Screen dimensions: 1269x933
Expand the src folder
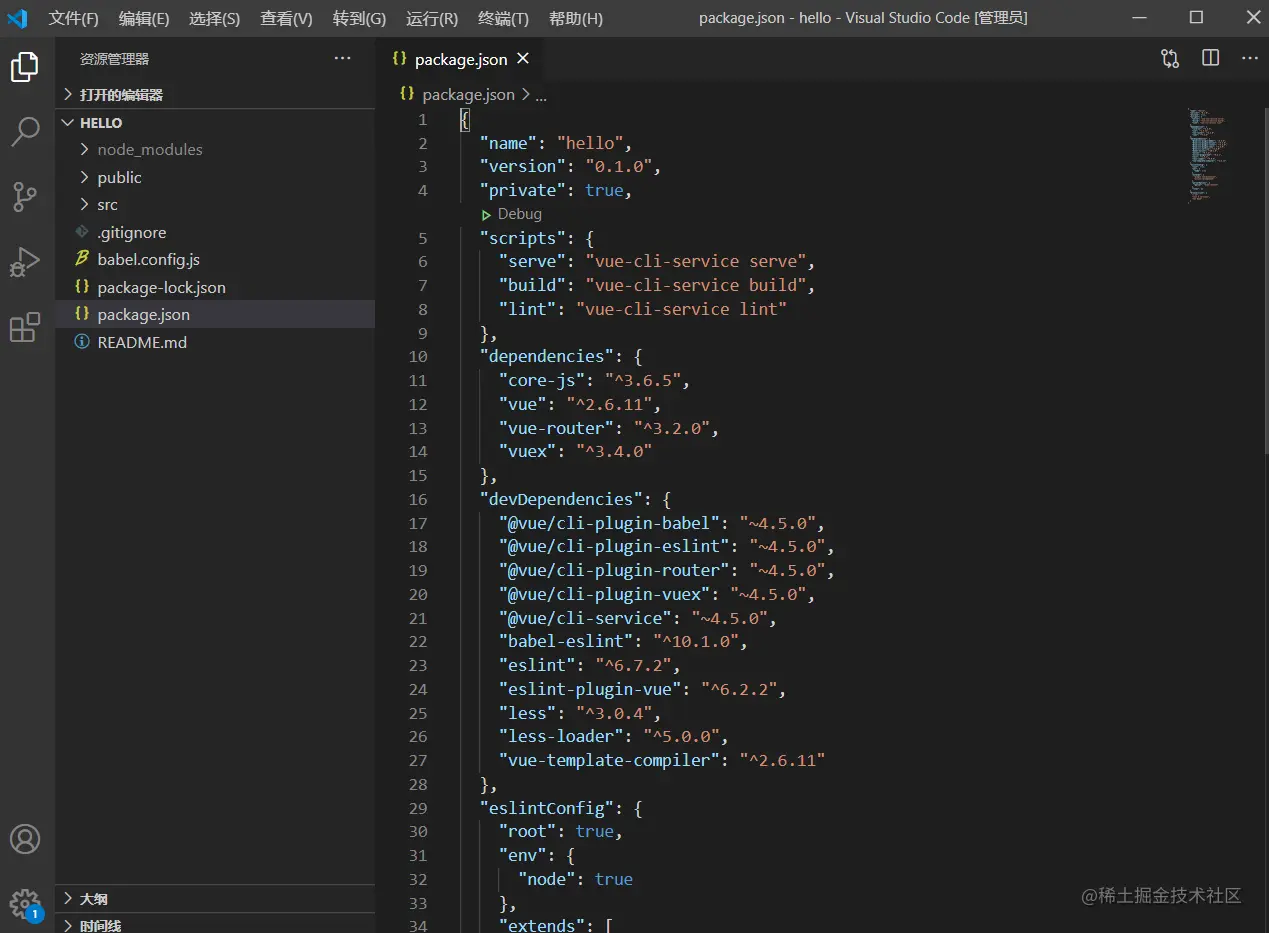tap(215, 205)
